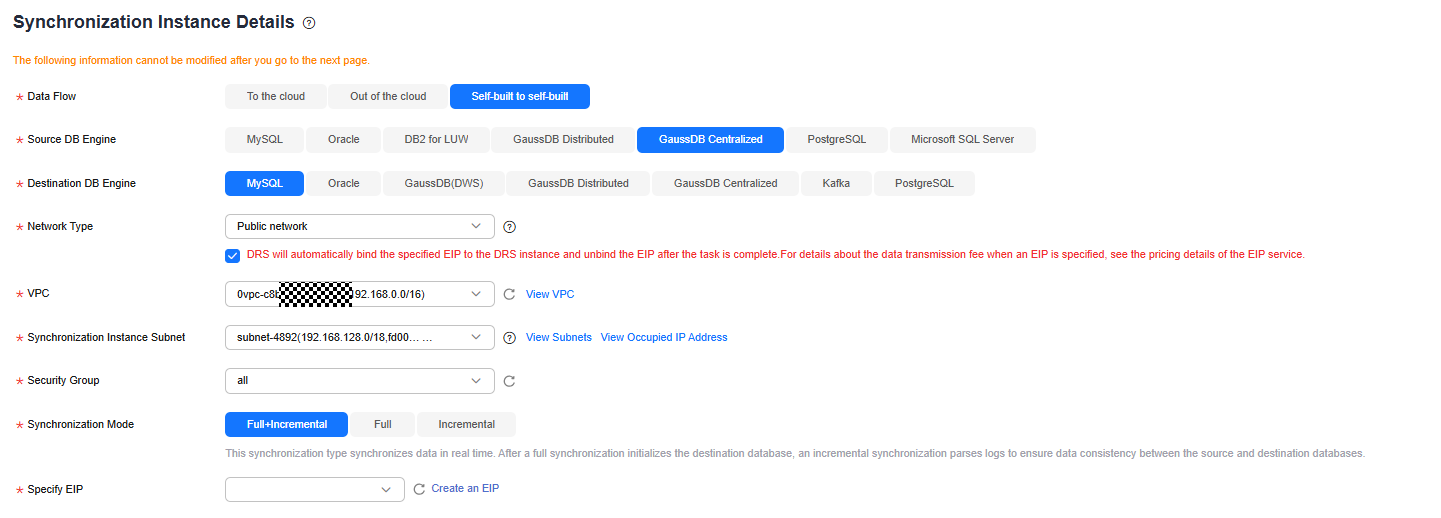This screenshot has height=518, width=1441.
Task: Choose GaussDB(DWS) as destination engine
Action: [x=444, y=184]
